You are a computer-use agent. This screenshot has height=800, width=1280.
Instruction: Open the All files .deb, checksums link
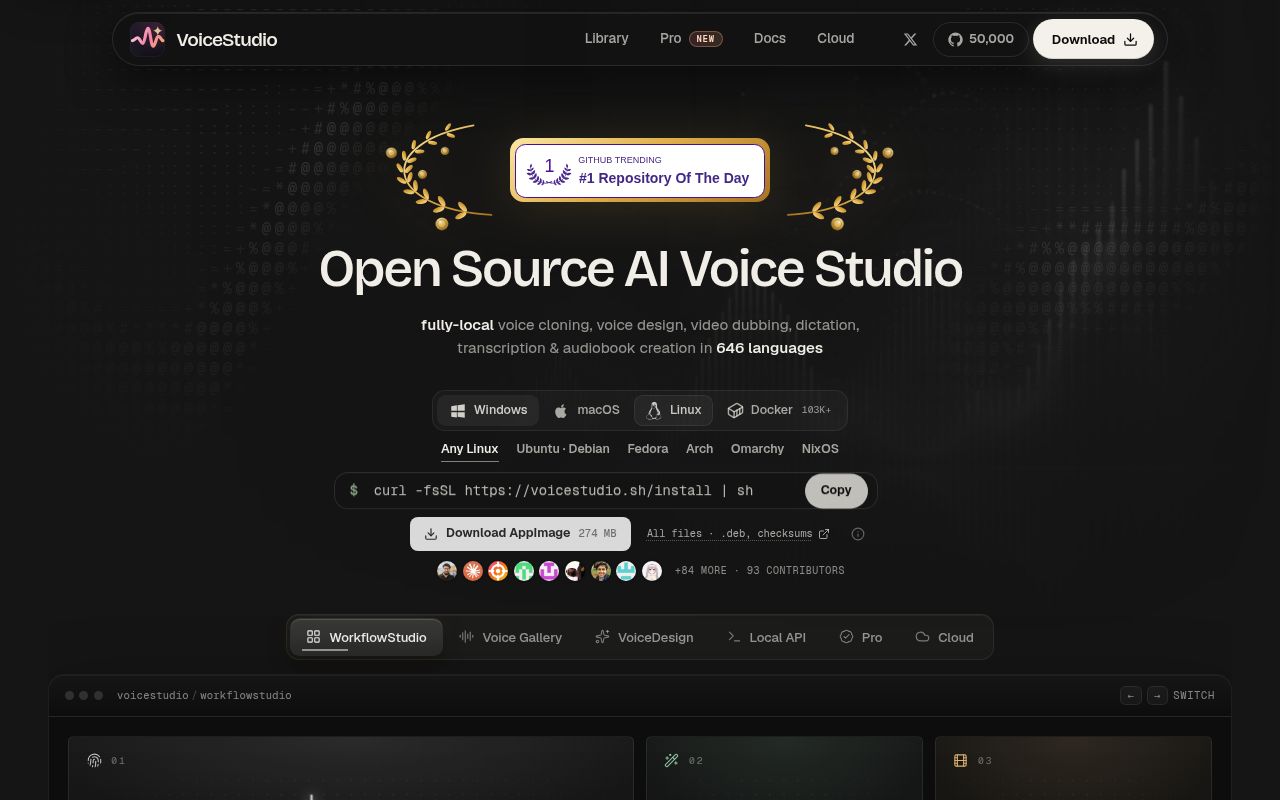(738, 534)
